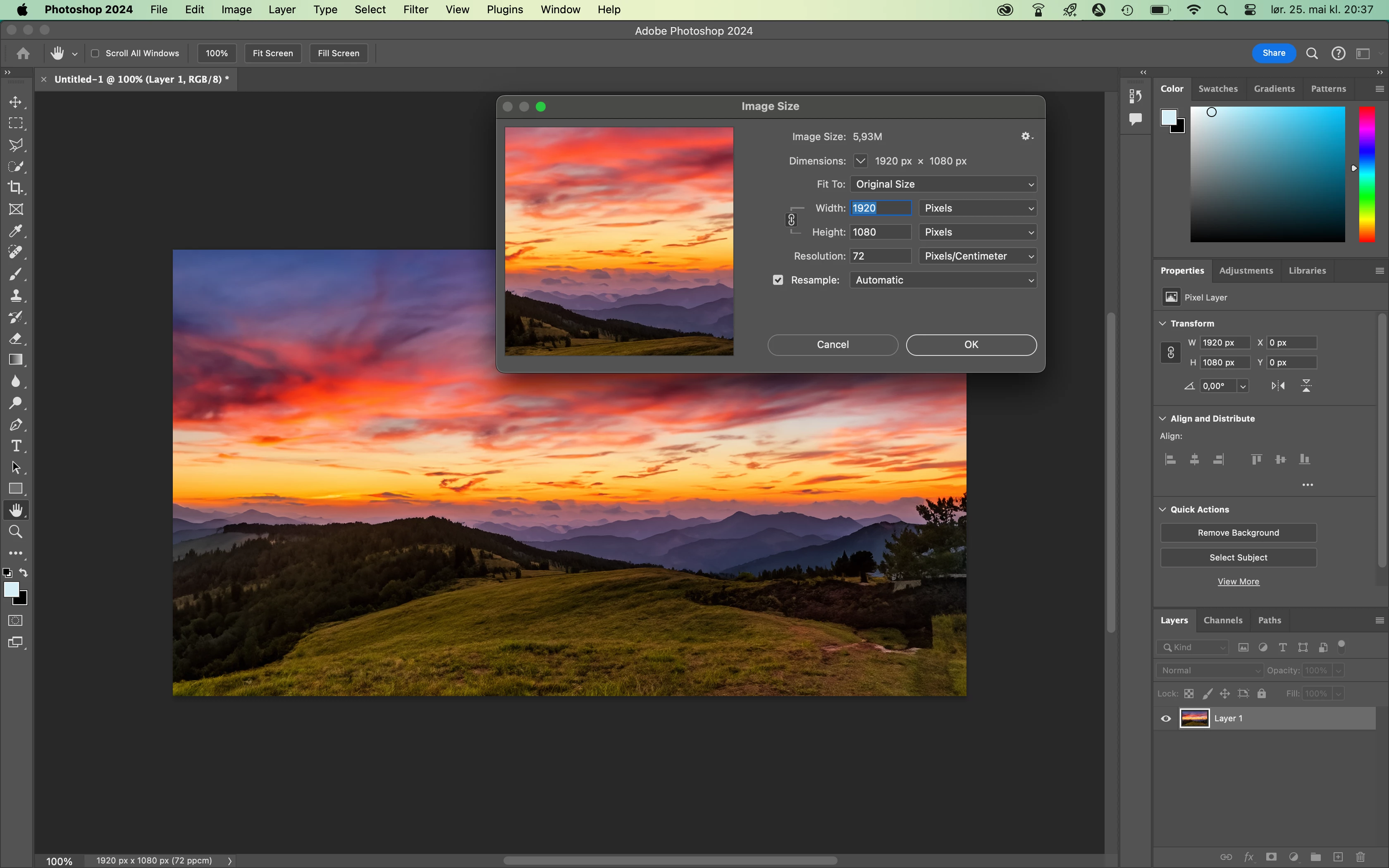Click OK in Image Size dialog
This screenshot has height=868, width=1389.
point(971,344)
